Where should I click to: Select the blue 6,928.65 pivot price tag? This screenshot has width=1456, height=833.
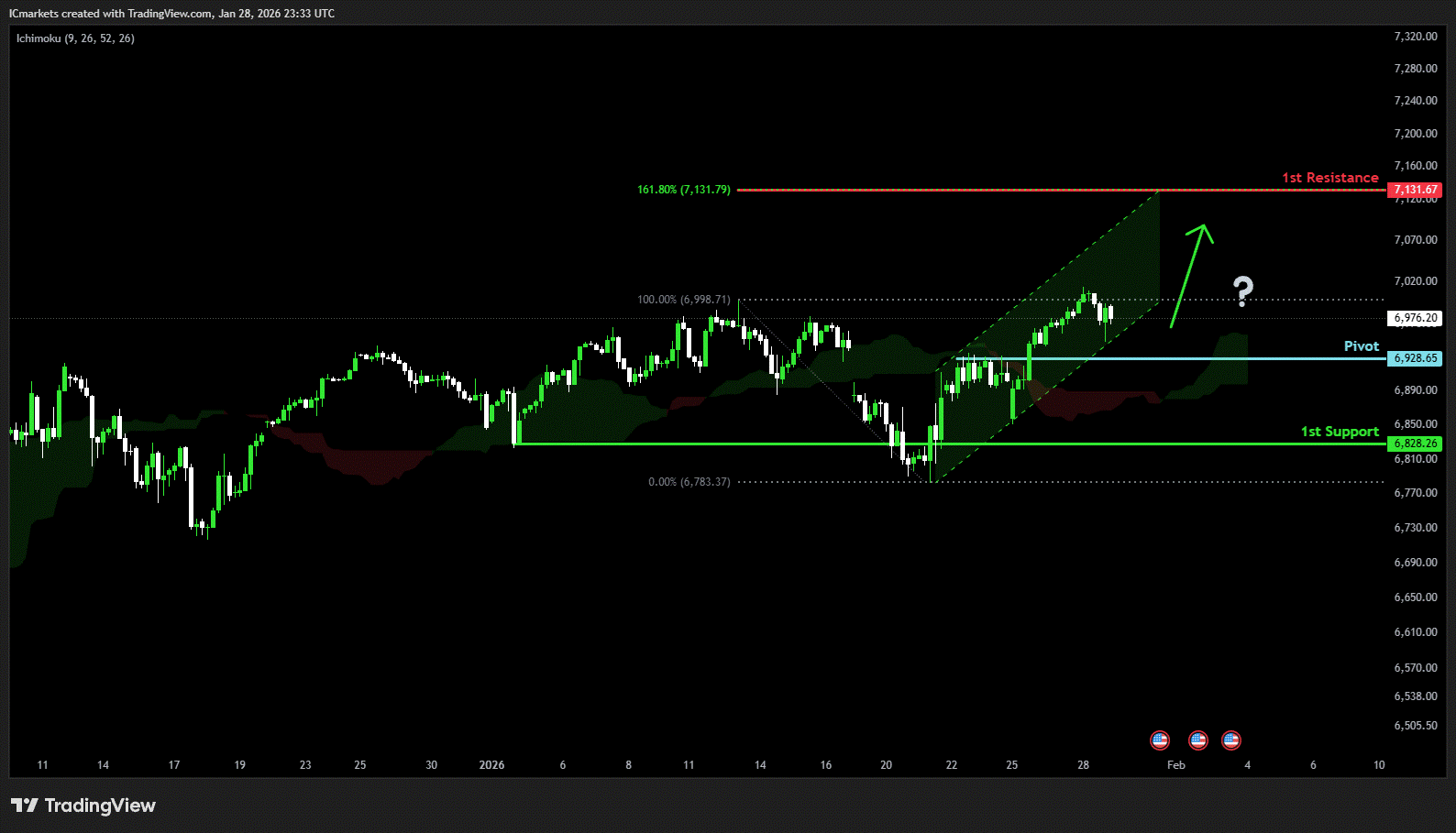pyautogui.click(x=1415, y=358)
